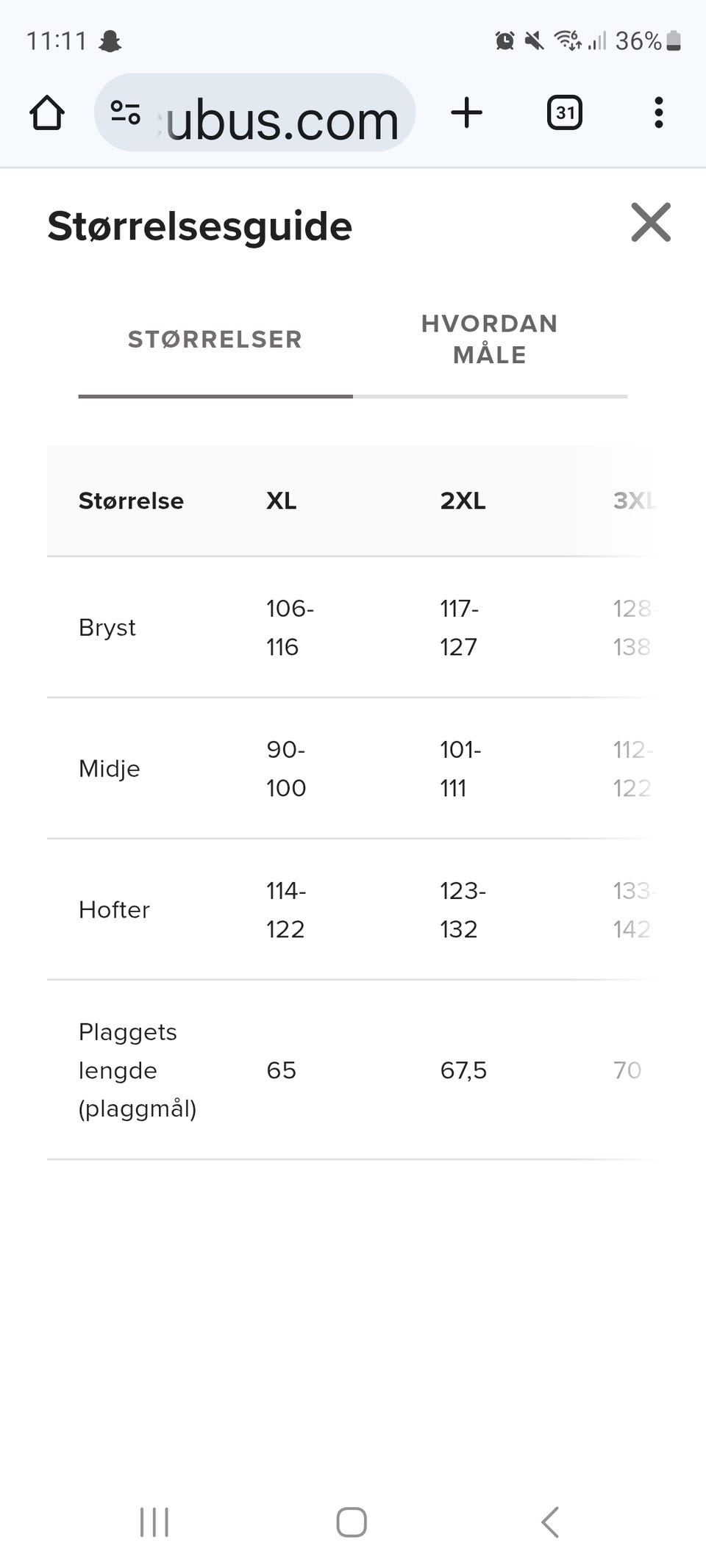Switch to the Størrelser tab
The width and height of the screenshot is (706, 1568).
[x=215, y=340]
